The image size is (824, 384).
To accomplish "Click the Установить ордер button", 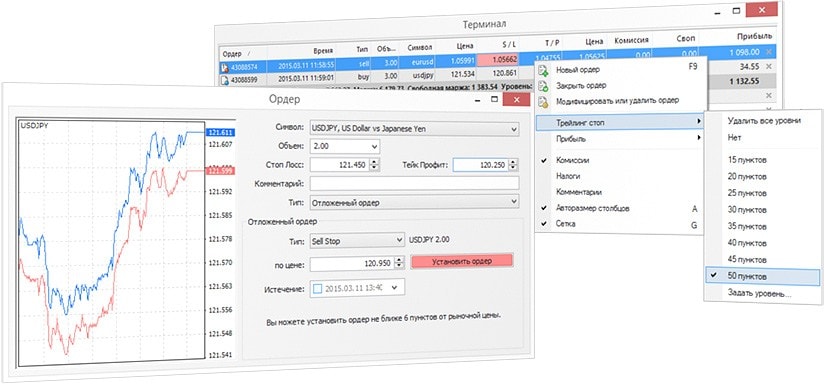I will click(462, 261).
